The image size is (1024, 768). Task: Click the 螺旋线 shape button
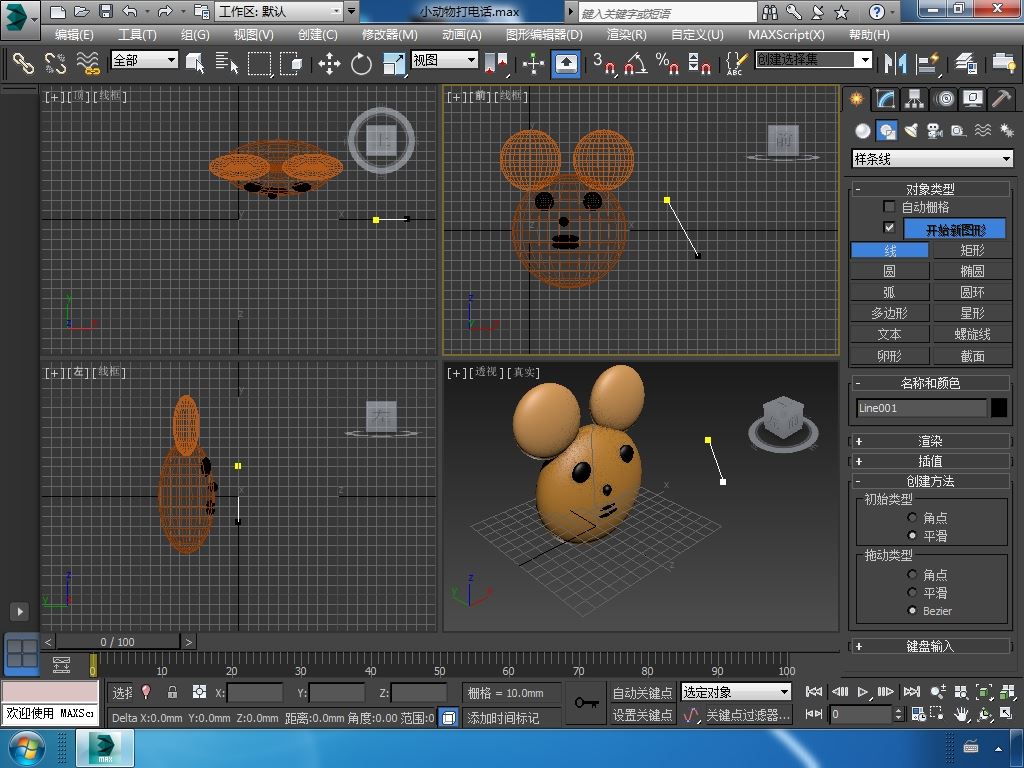[x=972, y=334]
